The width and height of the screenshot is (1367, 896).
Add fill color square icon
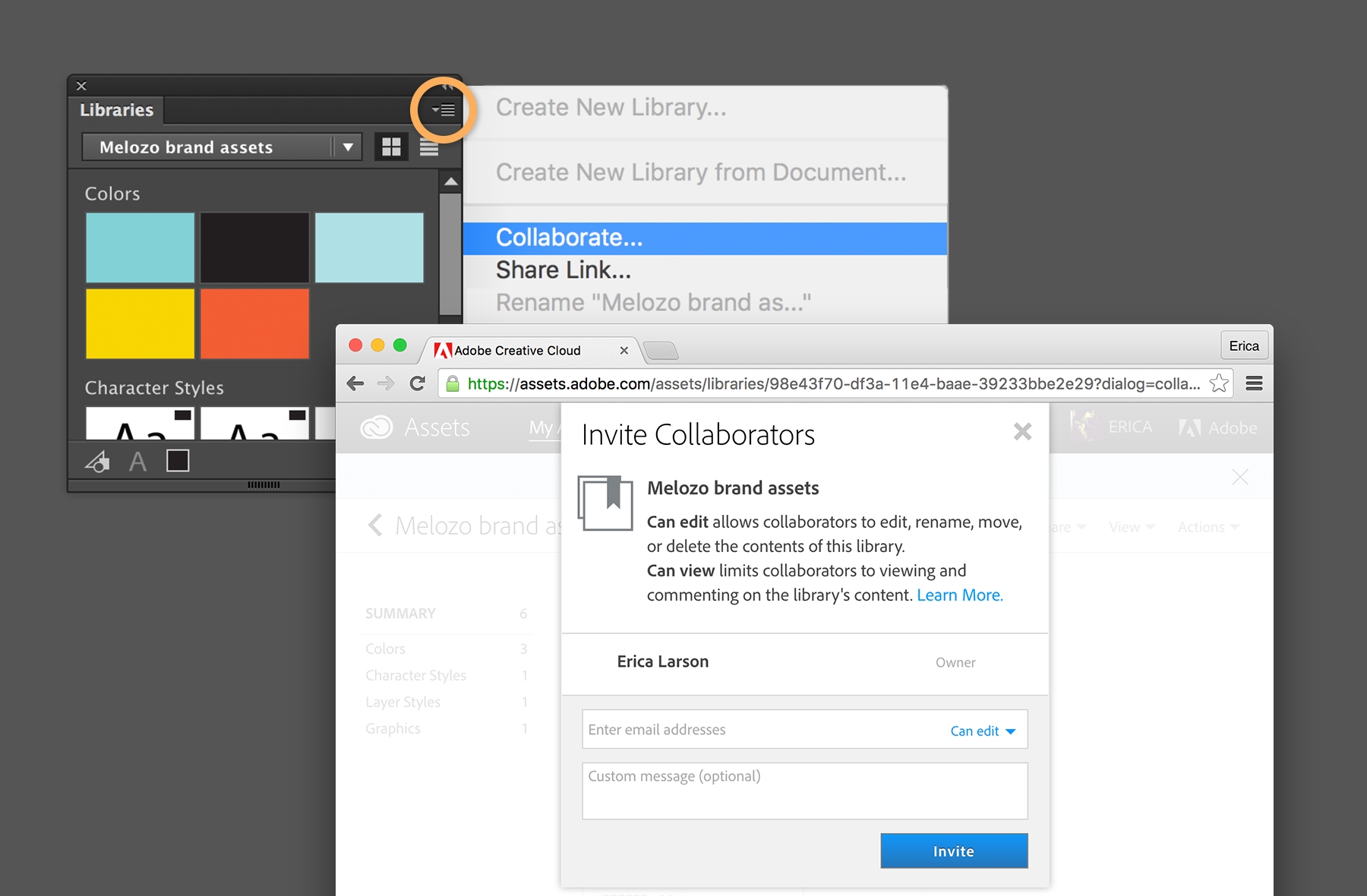point(178,461)
